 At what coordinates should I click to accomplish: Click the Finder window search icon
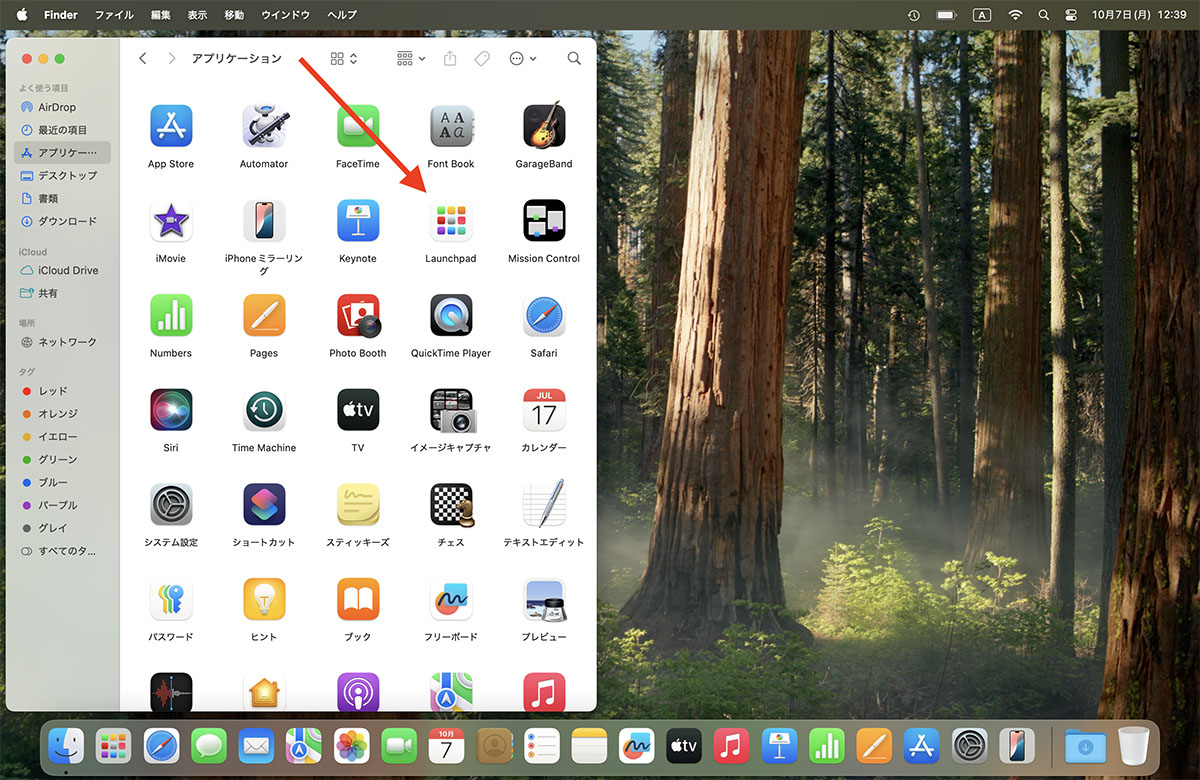pyautogui.click(x=574, y=59)
